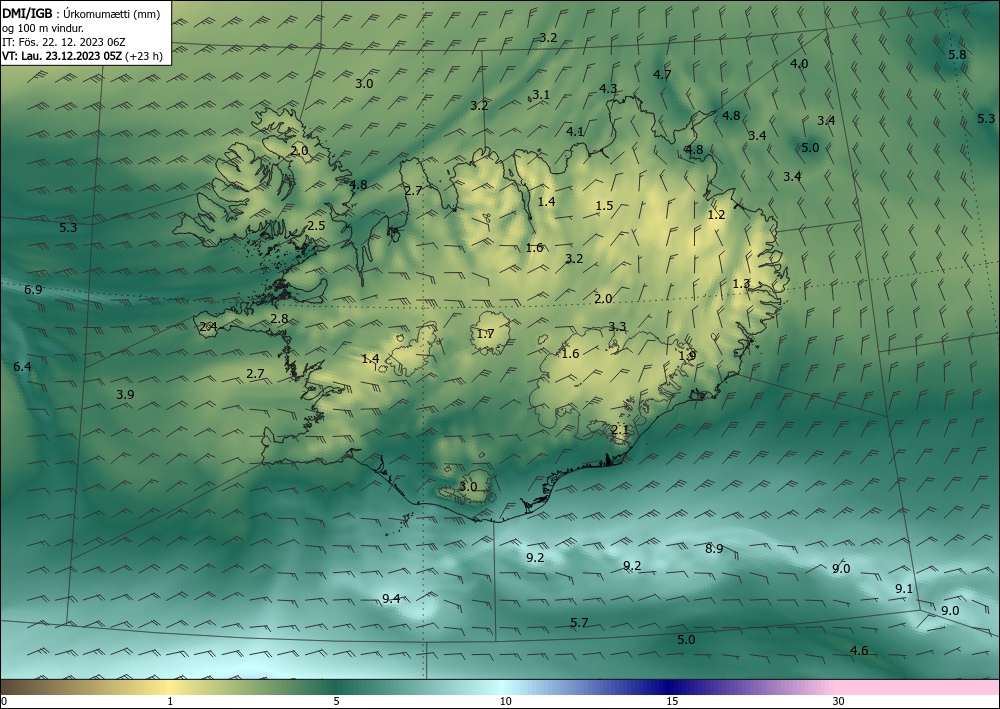Click the 2.5 value label

pyautogui.click(x=316, y=226)
